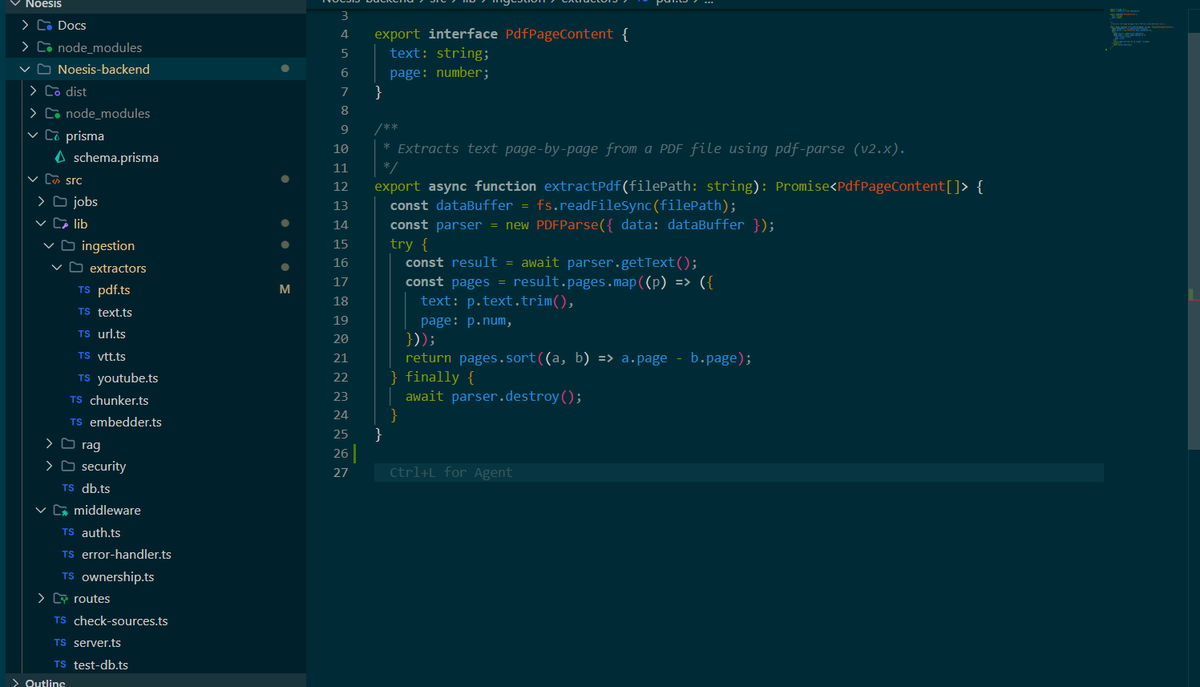
Task: Click the TS icon next to db.ts
Action: 68,488
